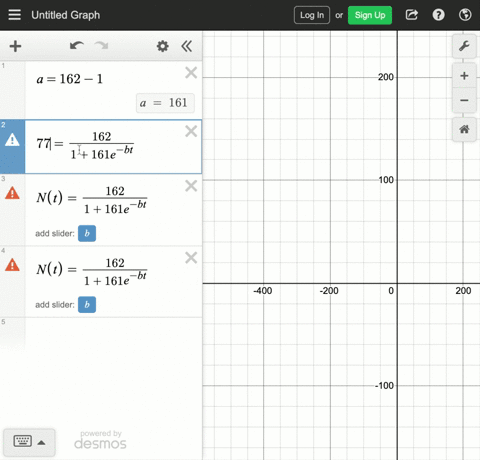The height and width of the screenshot is (460, 480).
Task: Open graph settings wrench
Action: point(464,46)
